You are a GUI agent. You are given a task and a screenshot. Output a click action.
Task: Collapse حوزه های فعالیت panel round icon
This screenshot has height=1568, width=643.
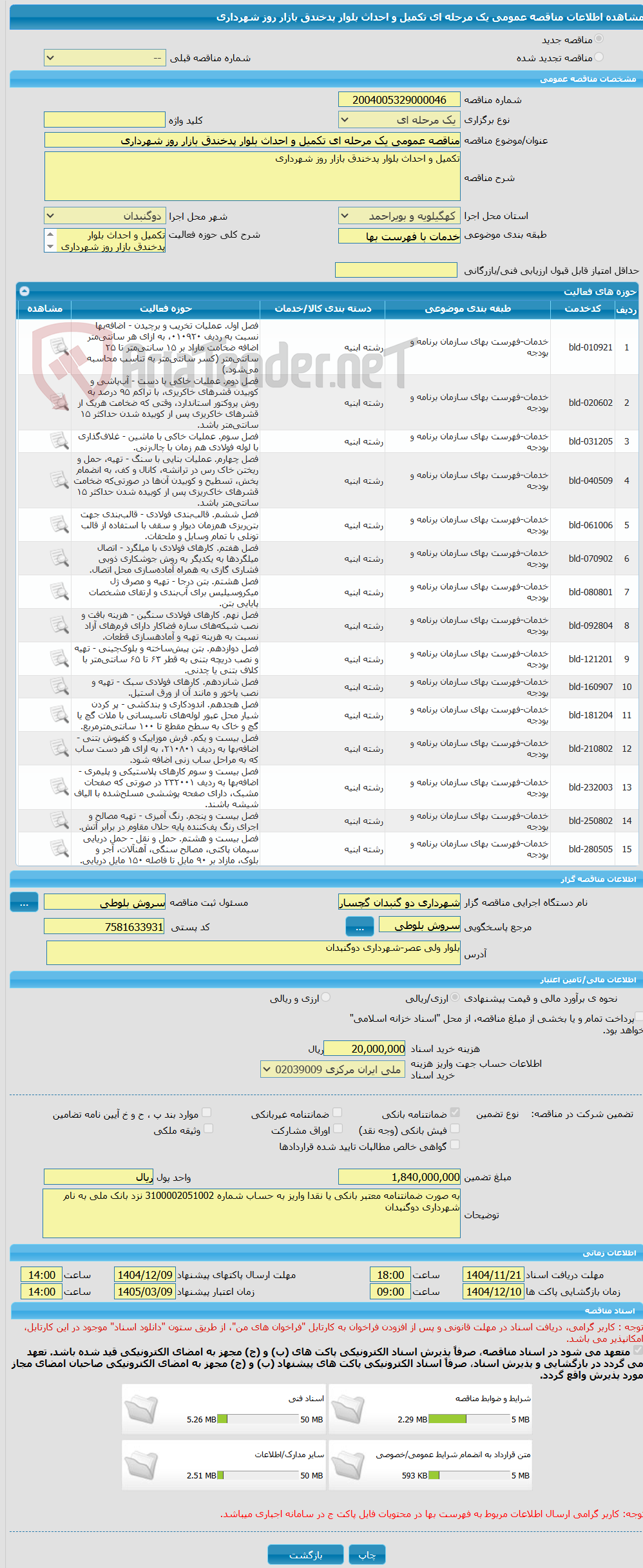24,291
